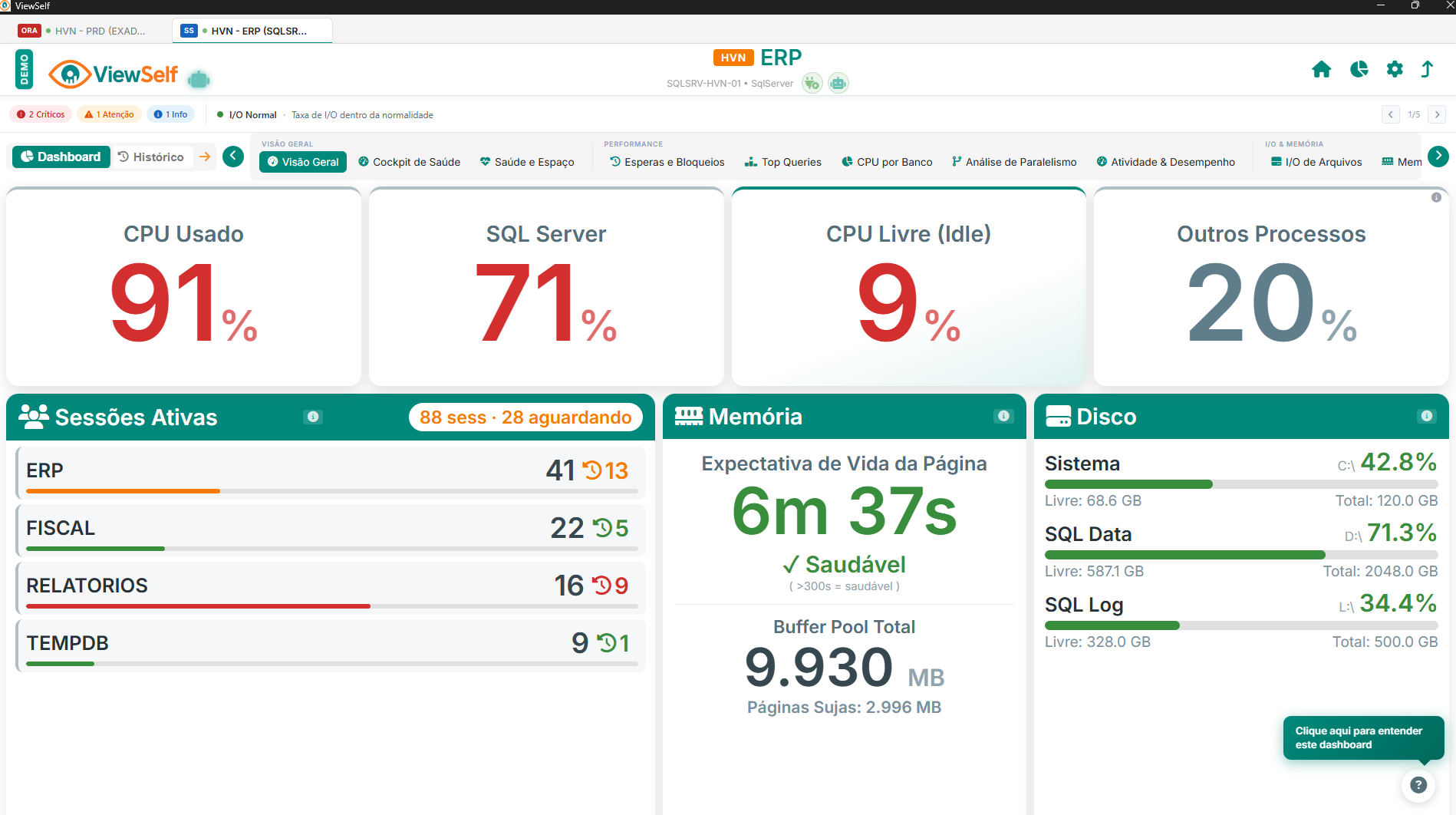Click the green robot icon under ERP title
Screen dimensions: 1456x815
[838, 83]
